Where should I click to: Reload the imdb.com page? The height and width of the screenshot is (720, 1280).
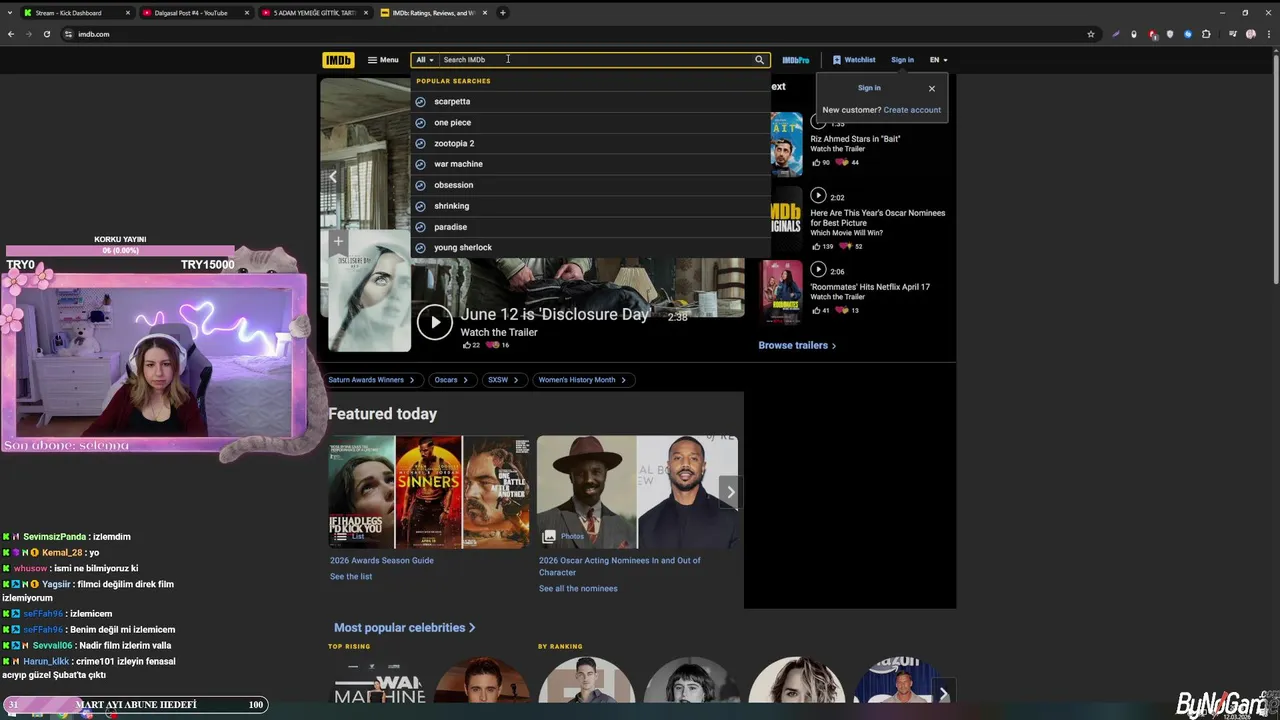click(x=46, y=34)
